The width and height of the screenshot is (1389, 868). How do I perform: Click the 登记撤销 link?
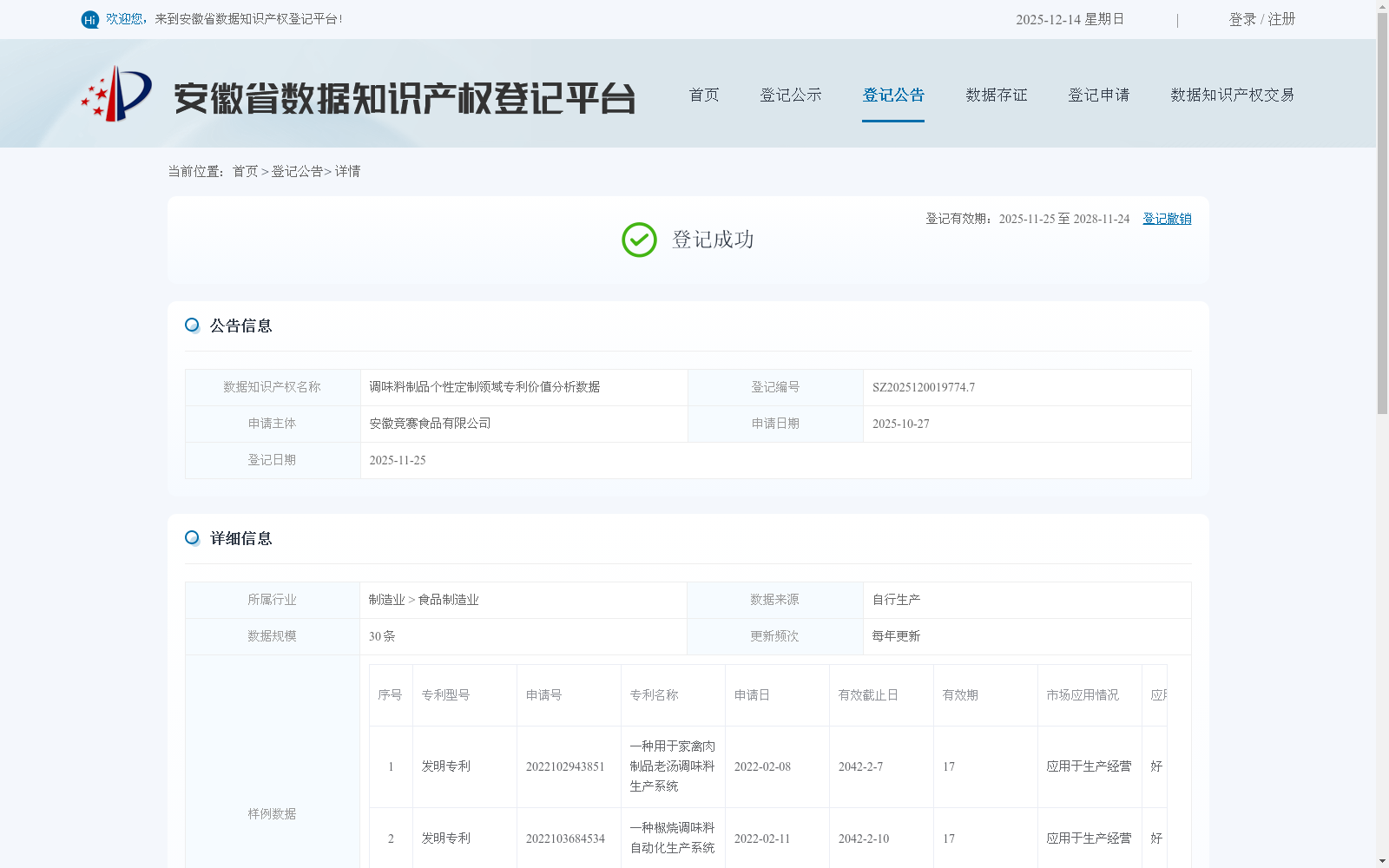tap(1167, 219)
